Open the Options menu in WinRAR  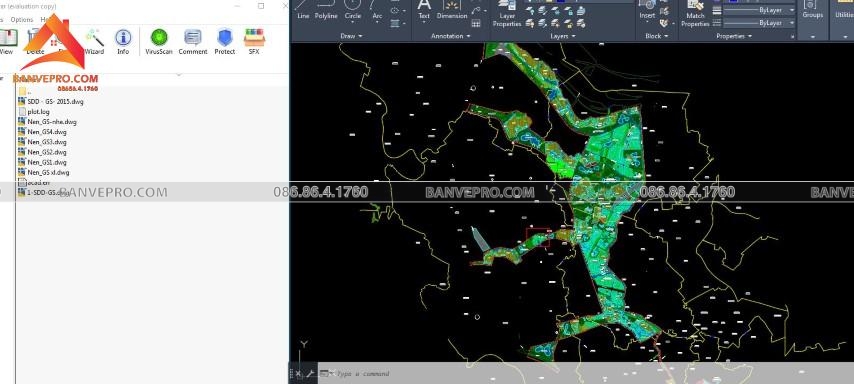pos(22,19)
